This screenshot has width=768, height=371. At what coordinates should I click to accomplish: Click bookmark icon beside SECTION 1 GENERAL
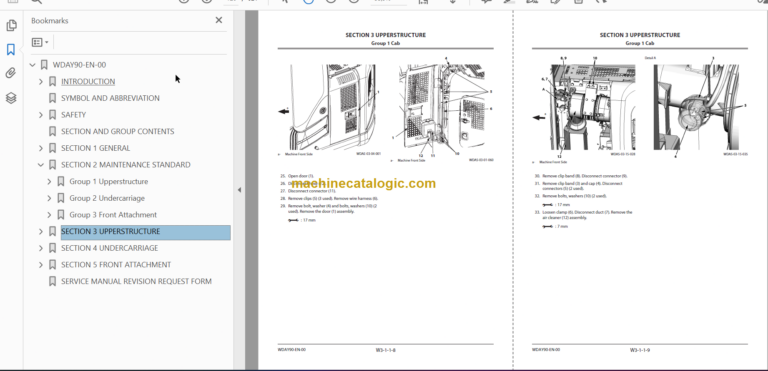click(52, 148)
